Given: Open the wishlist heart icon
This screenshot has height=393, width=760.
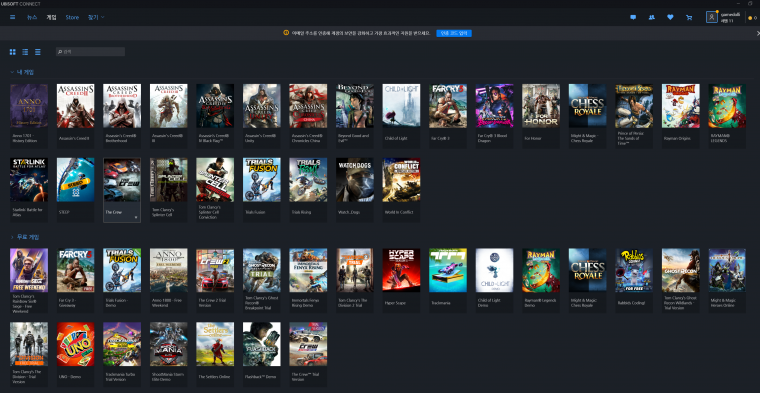Looking at the screenshot, I should tap(670, 17).
